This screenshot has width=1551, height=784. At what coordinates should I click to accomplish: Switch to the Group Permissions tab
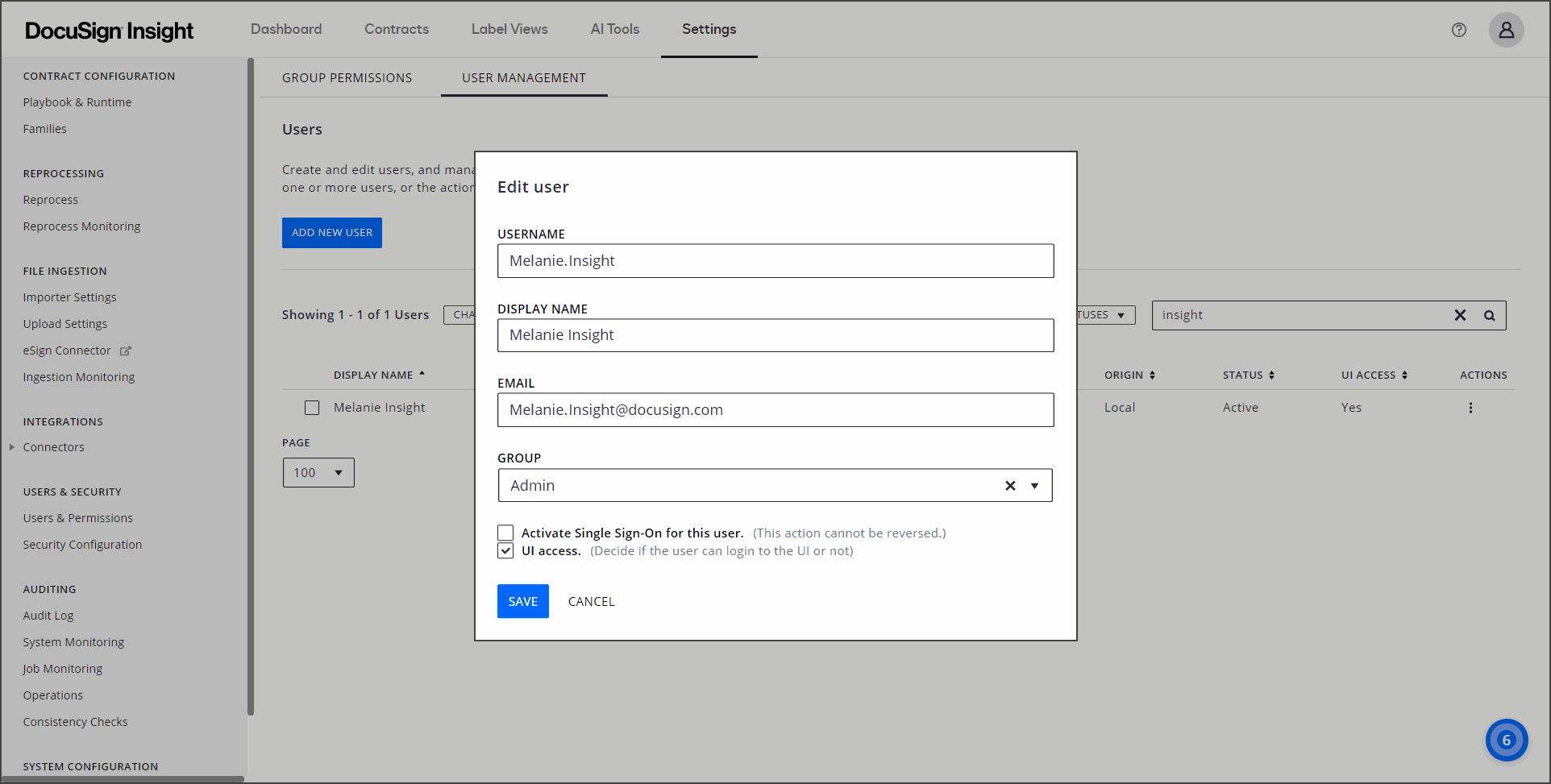click(347, 78)
